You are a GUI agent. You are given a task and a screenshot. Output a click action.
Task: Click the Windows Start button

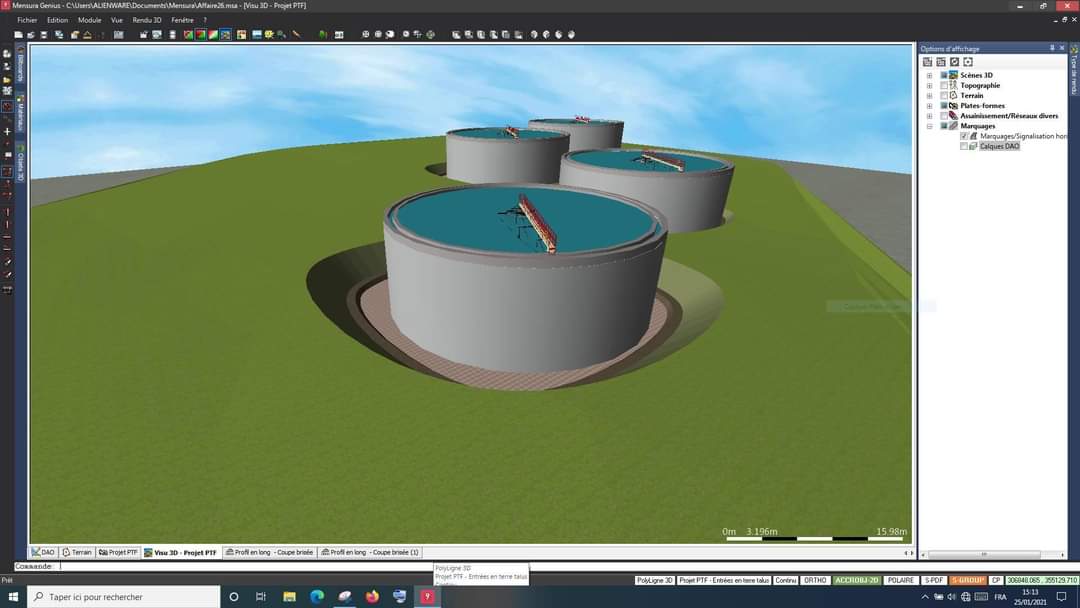[x=13, y=596]
